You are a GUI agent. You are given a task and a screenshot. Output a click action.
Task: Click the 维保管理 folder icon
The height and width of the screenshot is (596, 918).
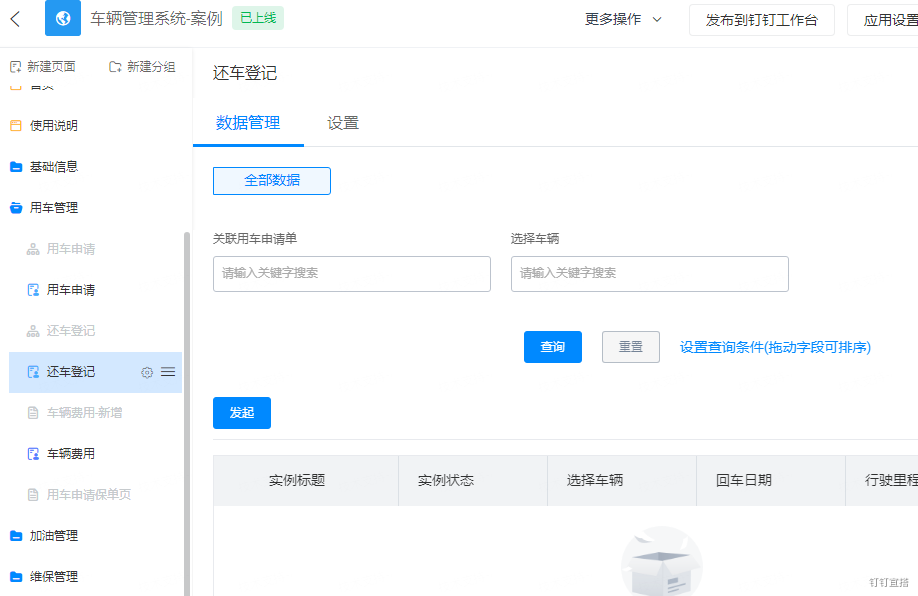pos(16,577)
